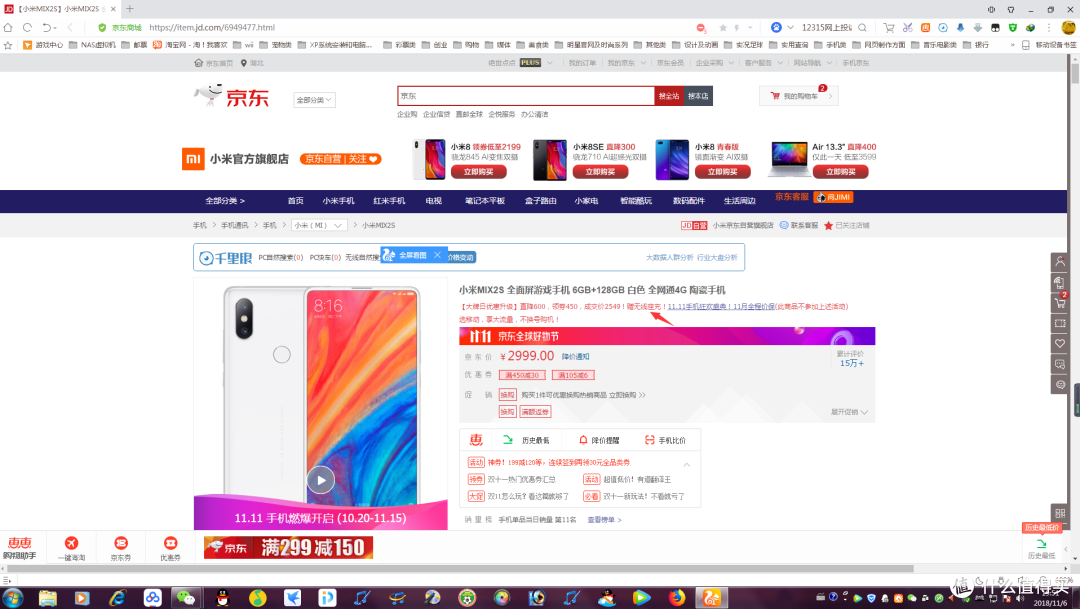Click the bookmark star in address bar
1080x609 pixels.
723,28
